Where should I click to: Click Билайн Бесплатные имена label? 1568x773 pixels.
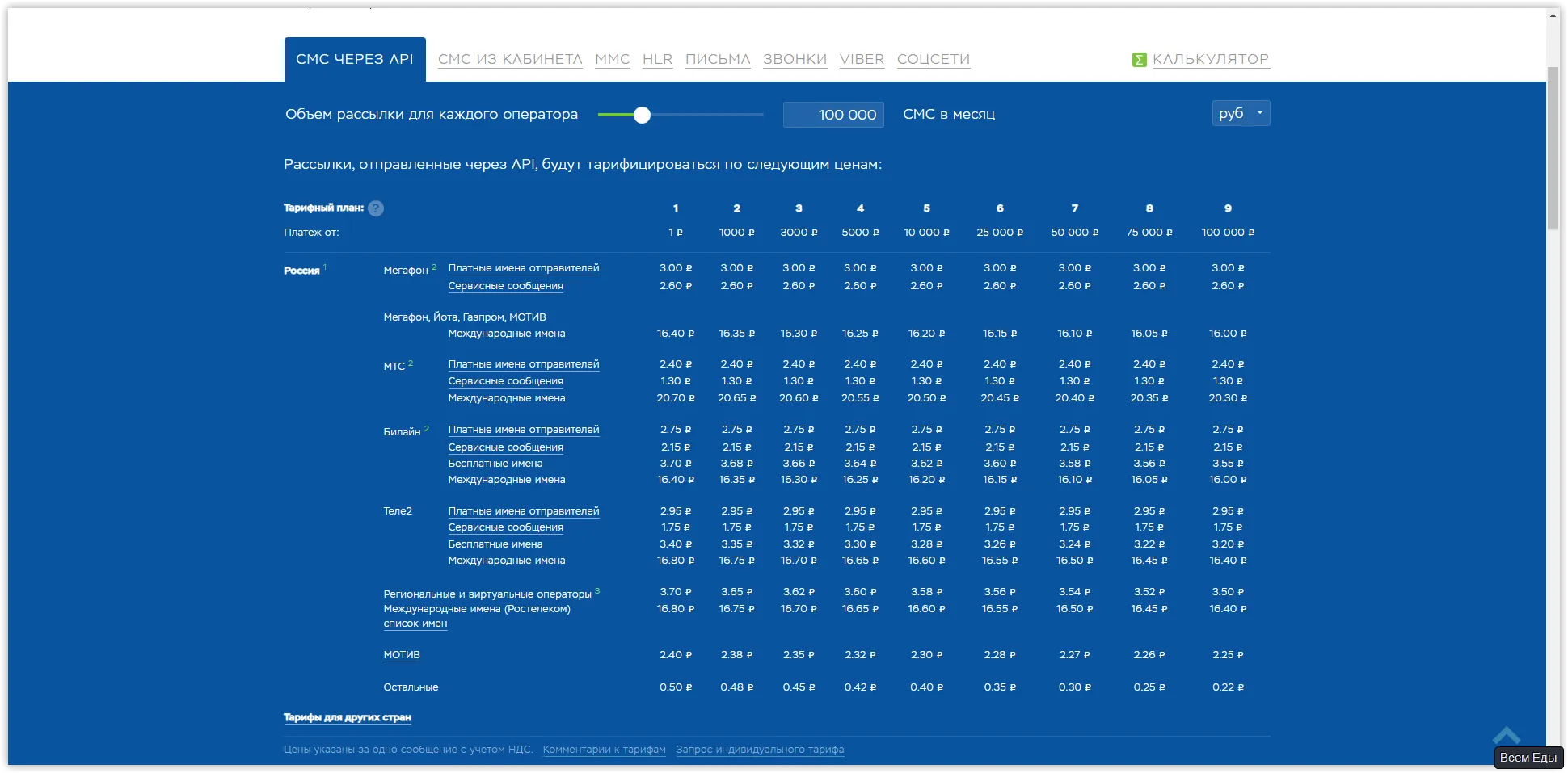click(x=495, y=464)
